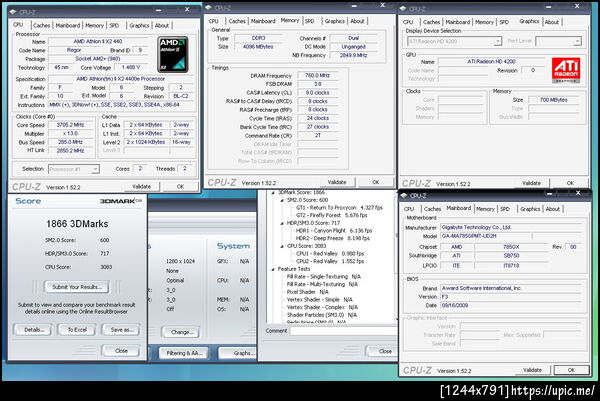Click the Graphs button in 3DMark
Viewport: 600px width, 401px height.
click(x=239, y=353)
